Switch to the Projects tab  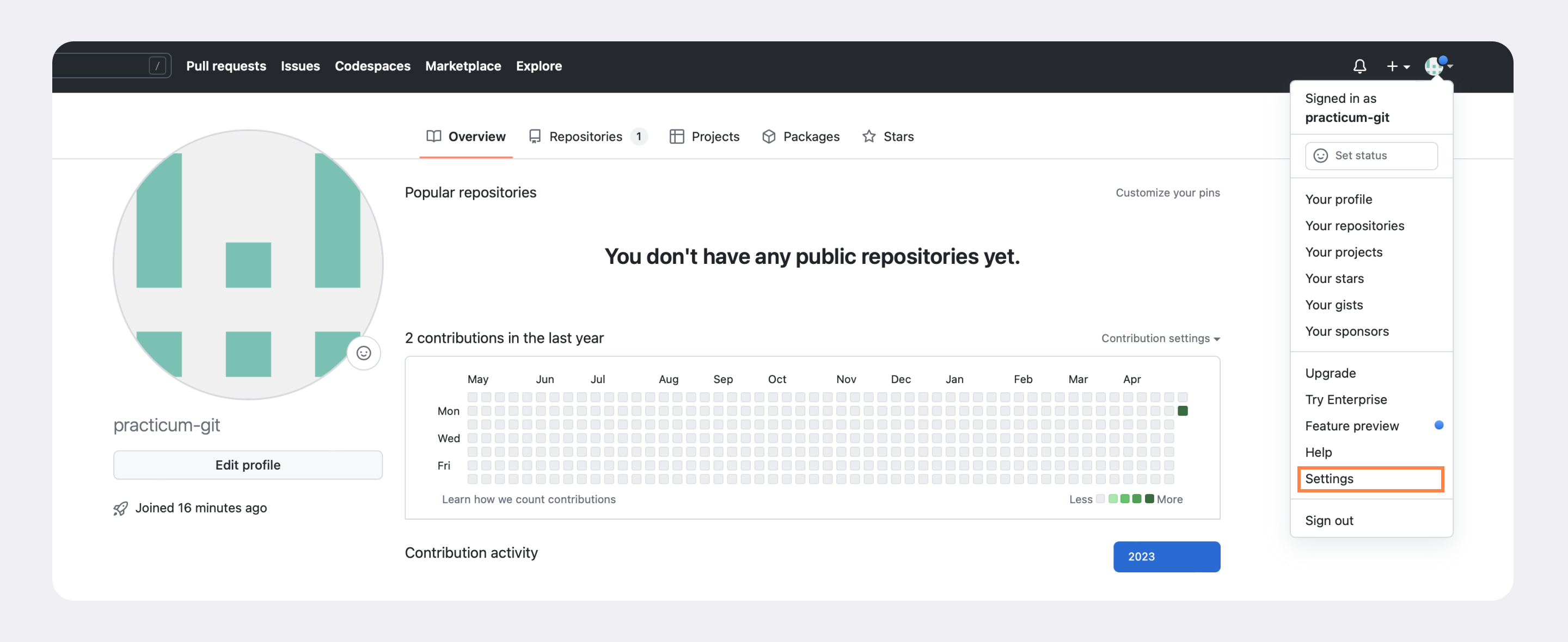tap(705, 137)
